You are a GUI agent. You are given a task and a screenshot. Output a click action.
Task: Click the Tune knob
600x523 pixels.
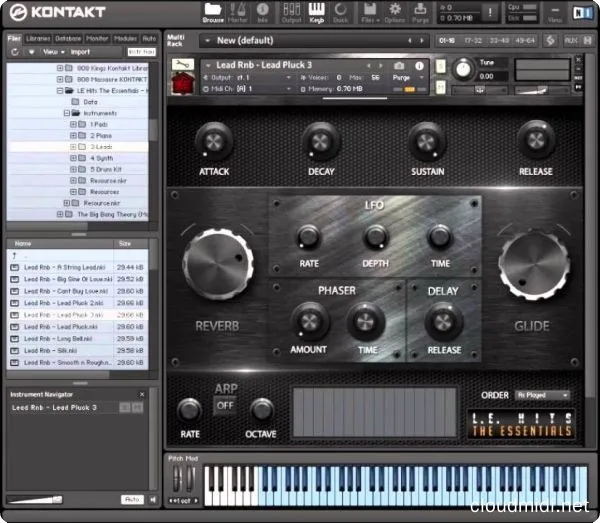(463, 69)
